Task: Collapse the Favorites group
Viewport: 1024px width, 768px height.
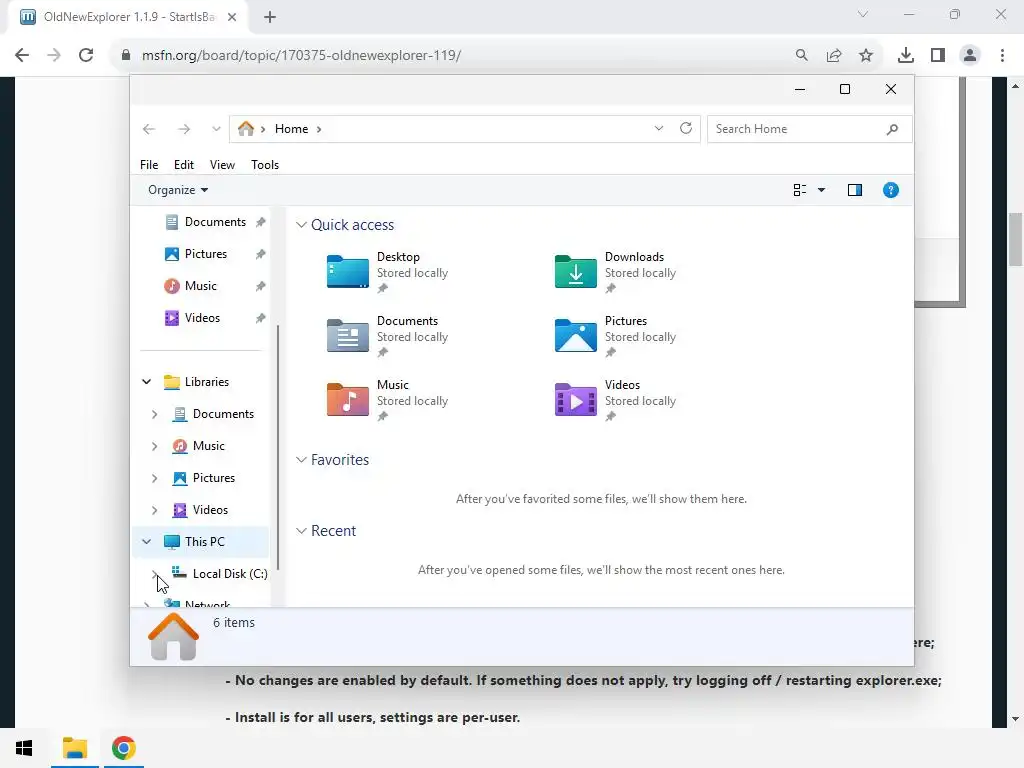Action: click(x=301, y=460)
